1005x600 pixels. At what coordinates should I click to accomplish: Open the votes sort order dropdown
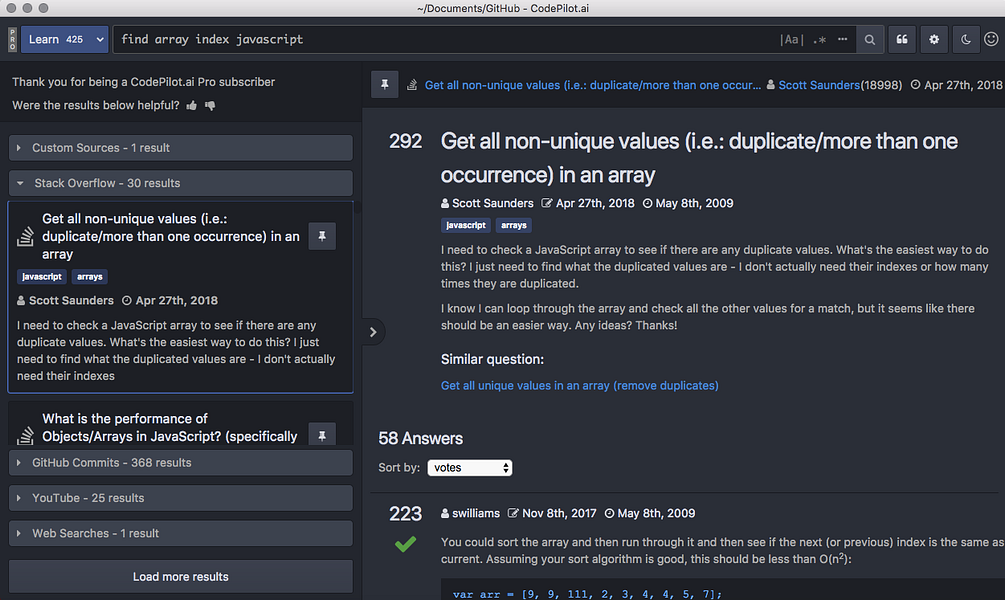469,467
